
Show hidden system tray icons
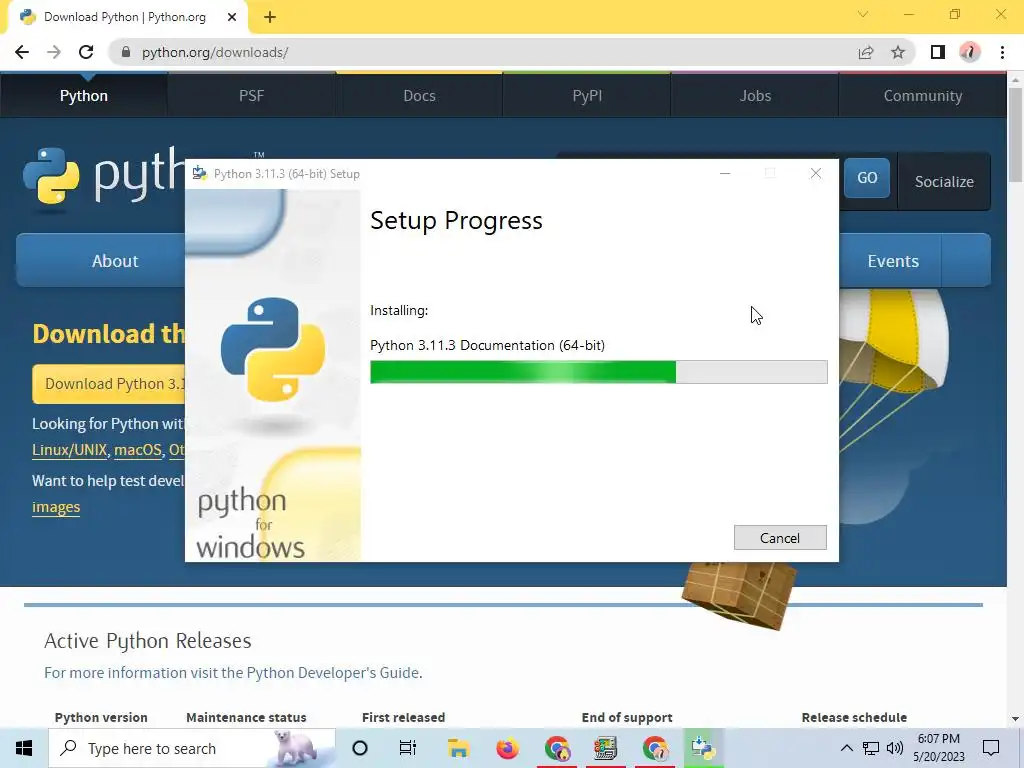[846, 748]
